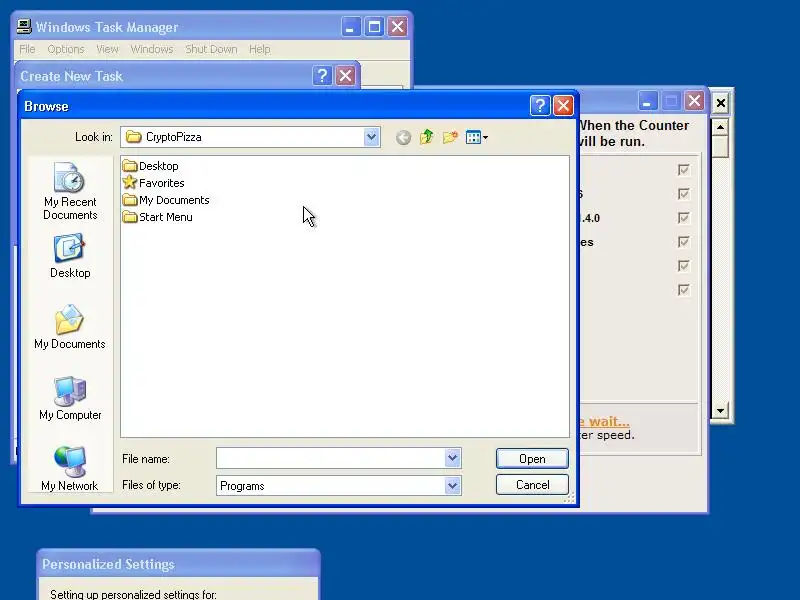Viewport: 800px width, 600px height.
Task: Close the Create New Task dialog
Action: click(345, 76)
